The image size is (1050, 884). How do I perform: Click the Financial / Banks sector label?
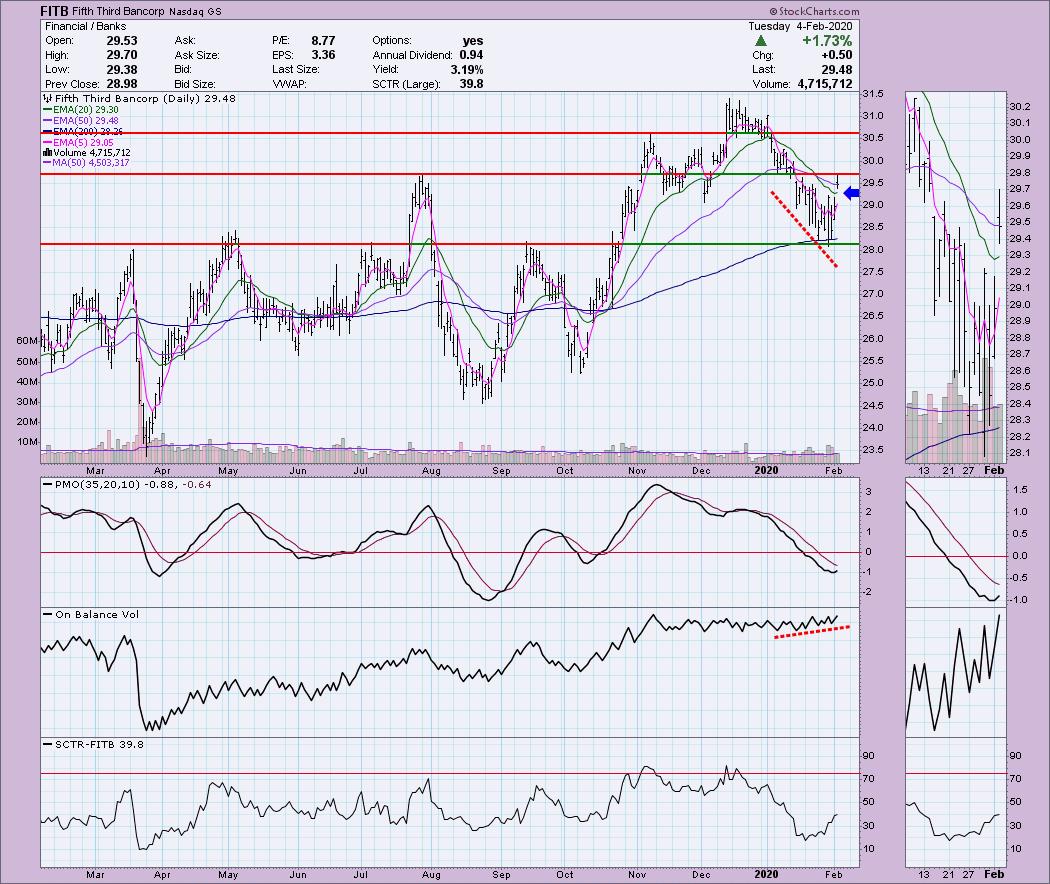pos(85,26)
